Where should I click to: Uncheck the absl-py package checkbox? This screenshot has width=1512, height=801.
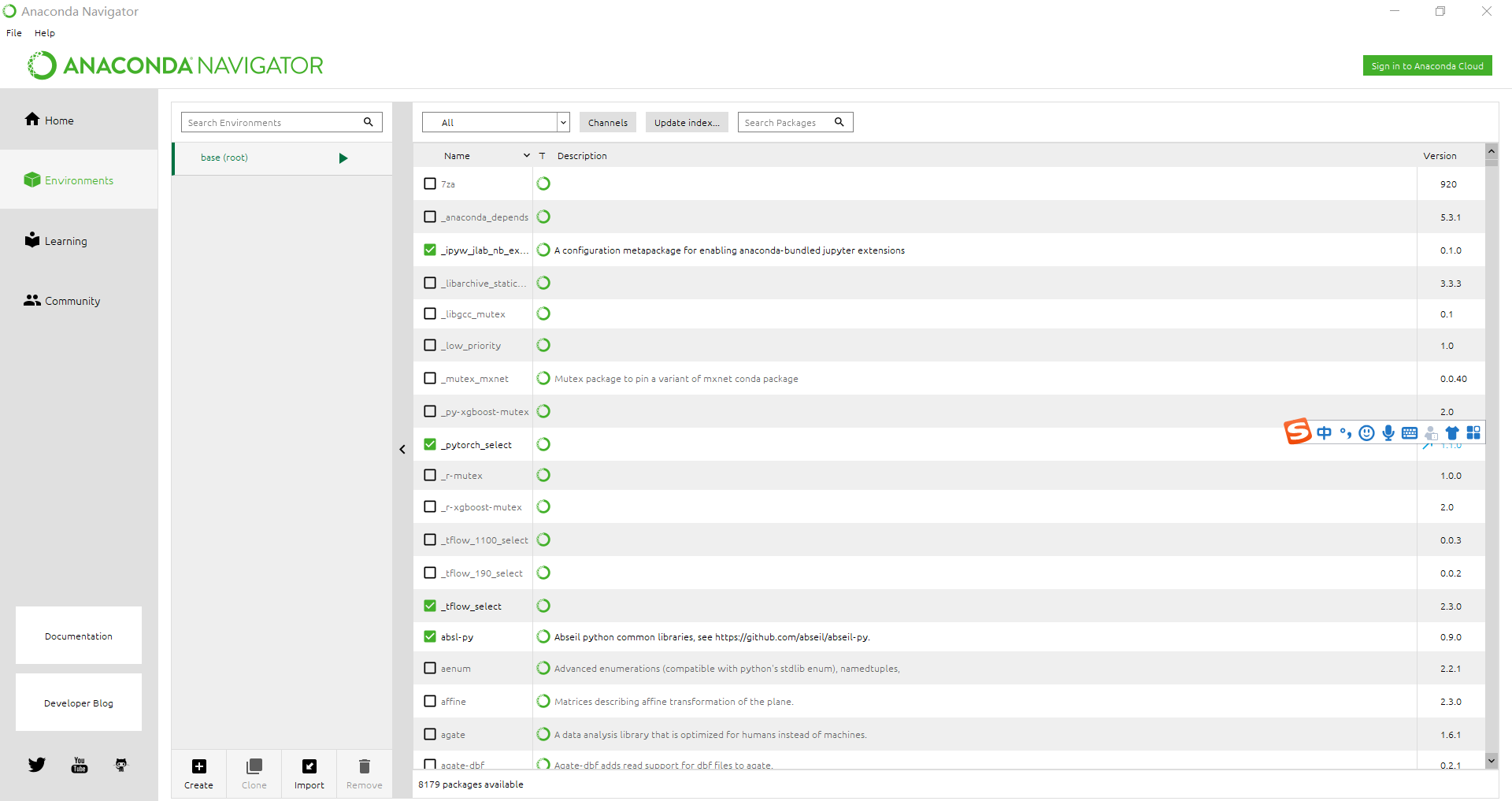tap(430, 636)
